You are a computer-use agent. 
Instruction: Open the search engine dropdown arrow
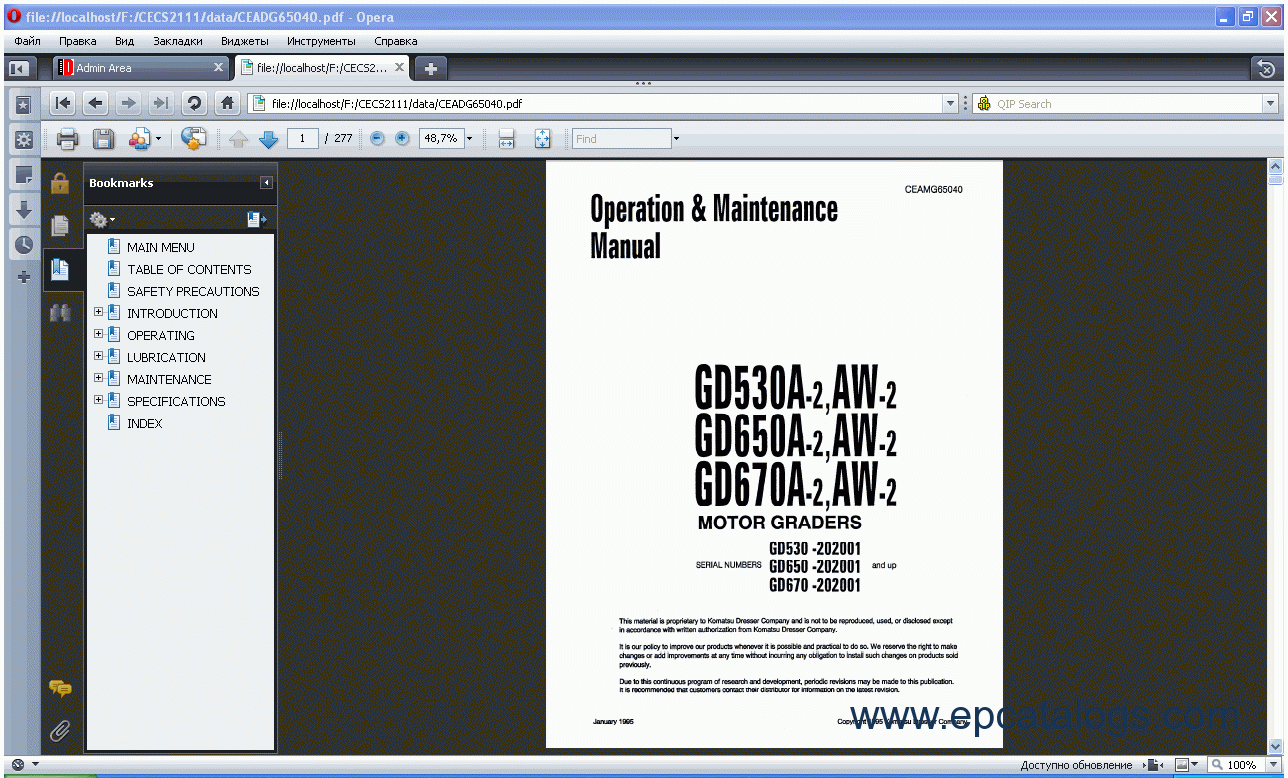point(1270,103)
